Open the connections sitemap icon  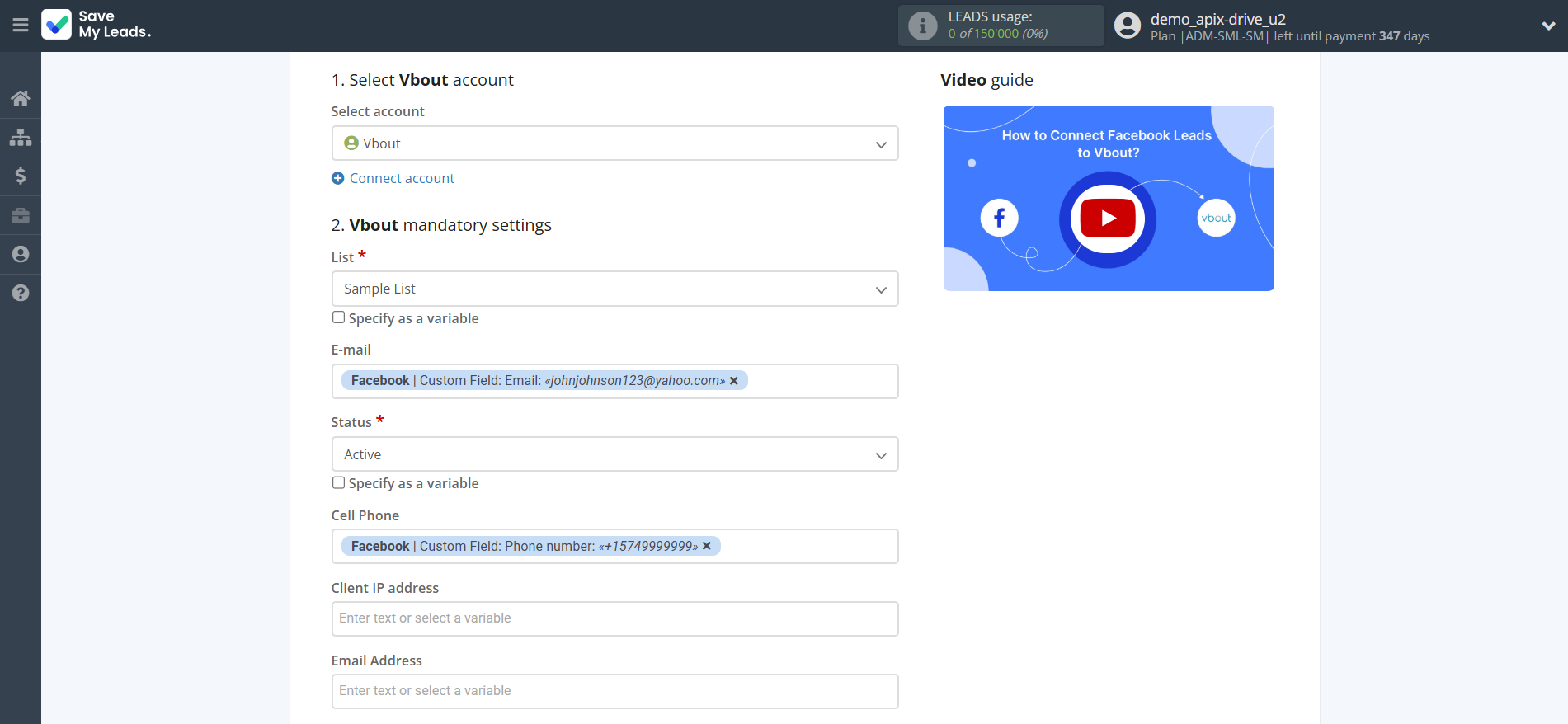[x=21, y=138]
